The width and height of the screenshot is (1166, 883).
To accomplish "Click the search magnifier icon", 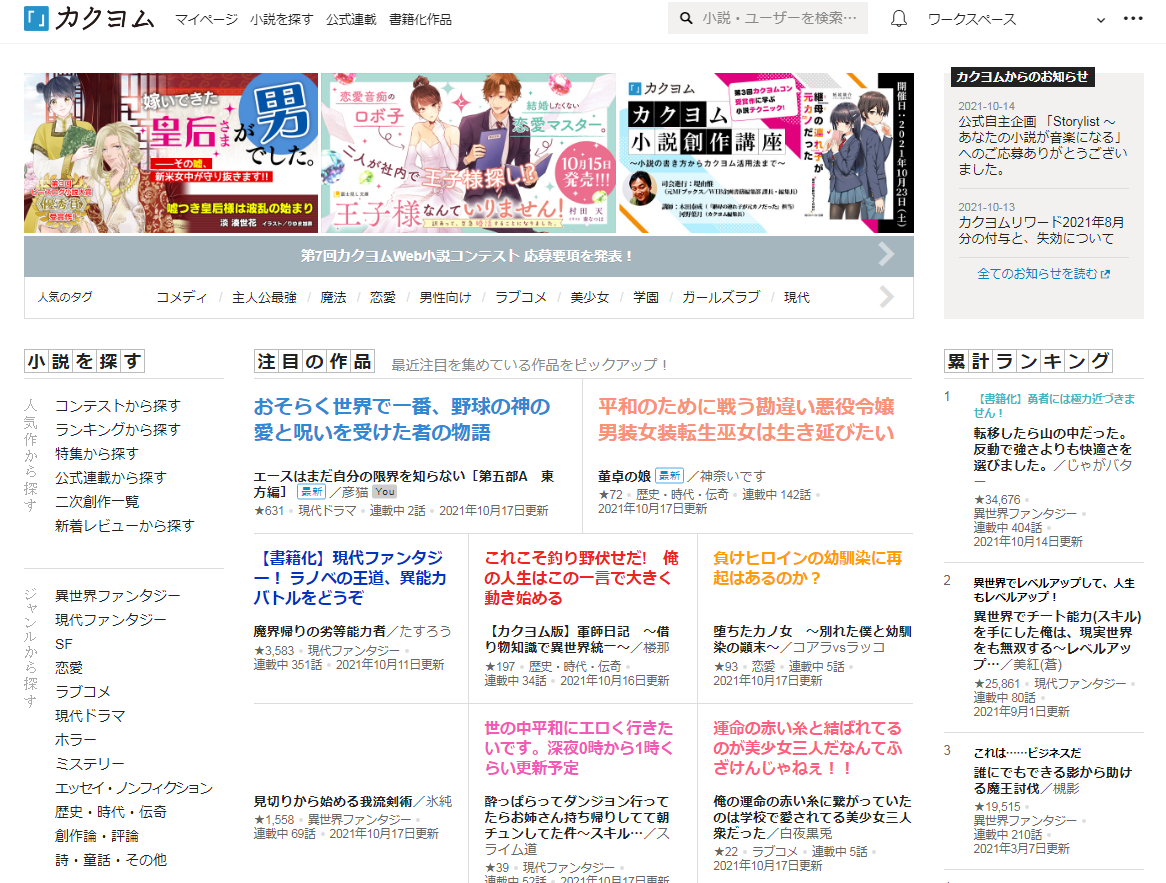I will pyautogui.click(x=686, y=19).
